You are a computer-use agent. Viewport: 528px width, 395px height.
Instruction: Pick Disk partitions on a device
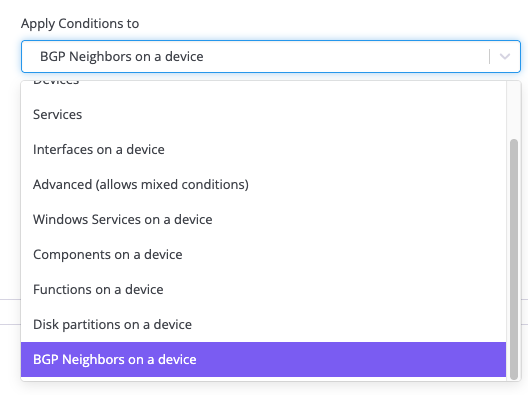[263, 325]
